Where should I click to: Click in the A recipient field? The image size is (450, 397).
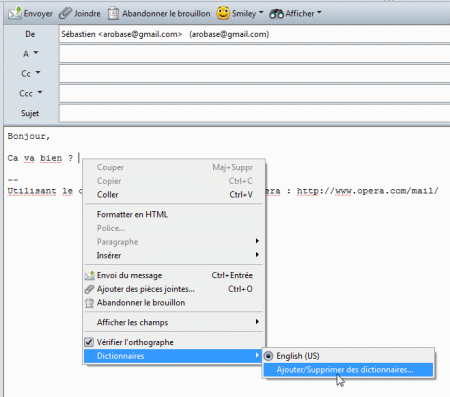tap(255, 54)
